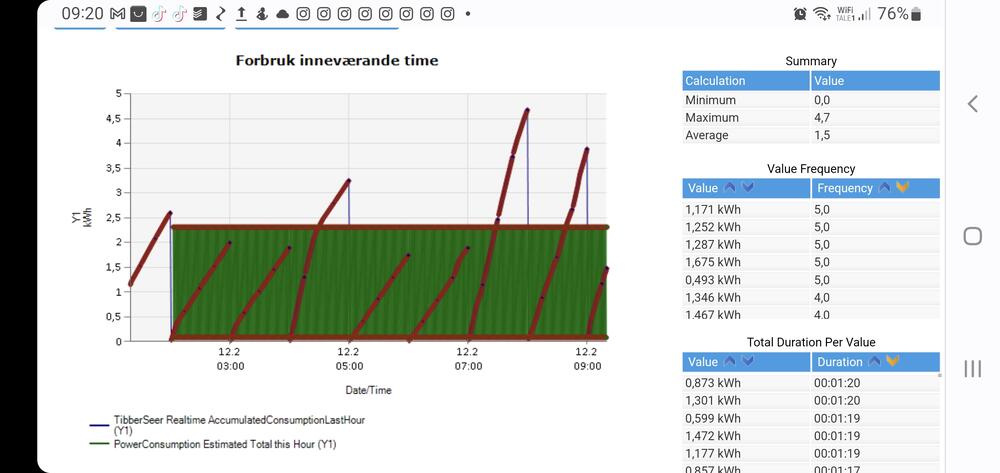Tap the alarm clock status icon
Image resolution: width=1000 pixels, height=473 pixels.
pos(800,14)
